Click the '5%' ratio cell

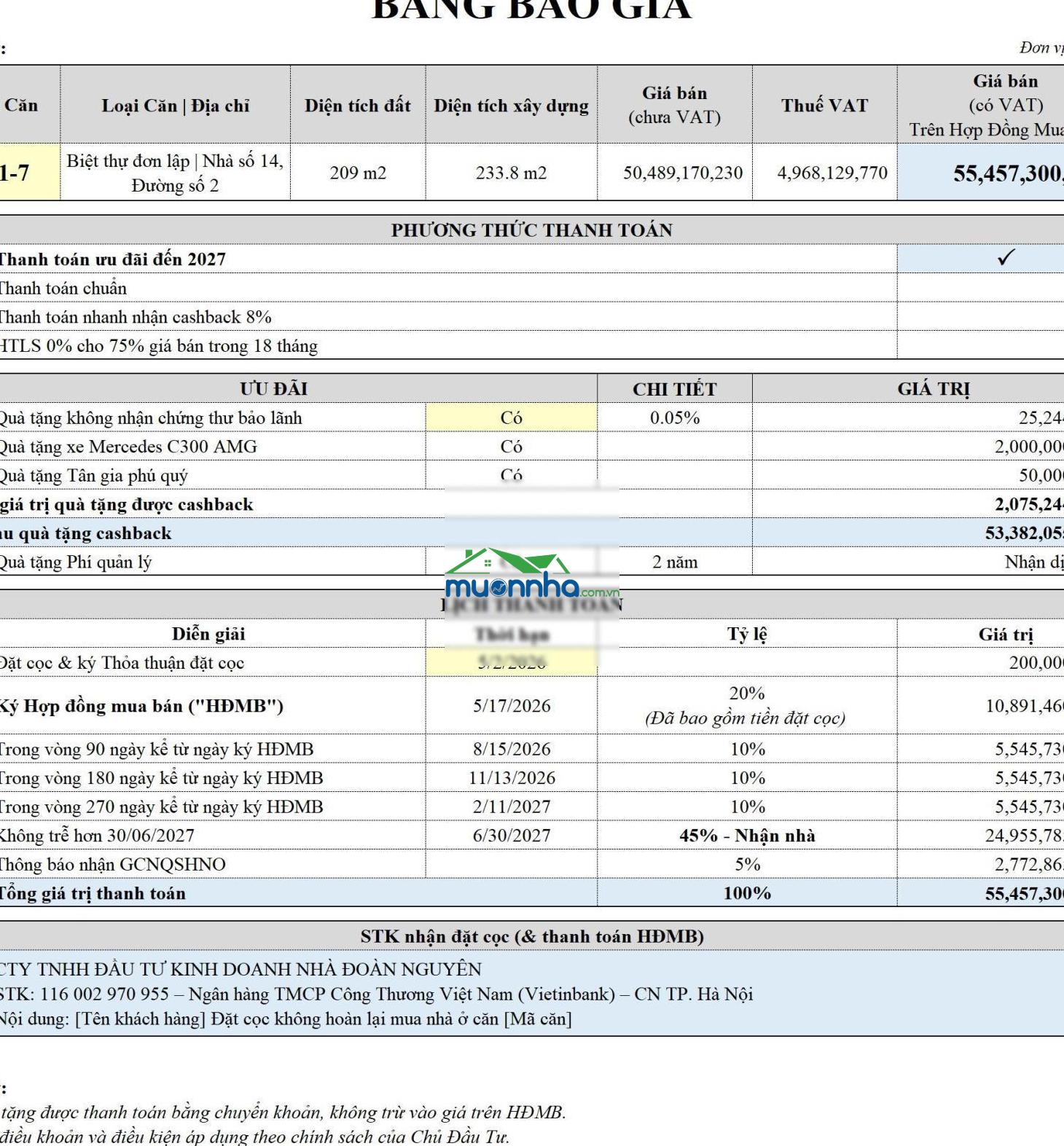(x=748, y=864)
